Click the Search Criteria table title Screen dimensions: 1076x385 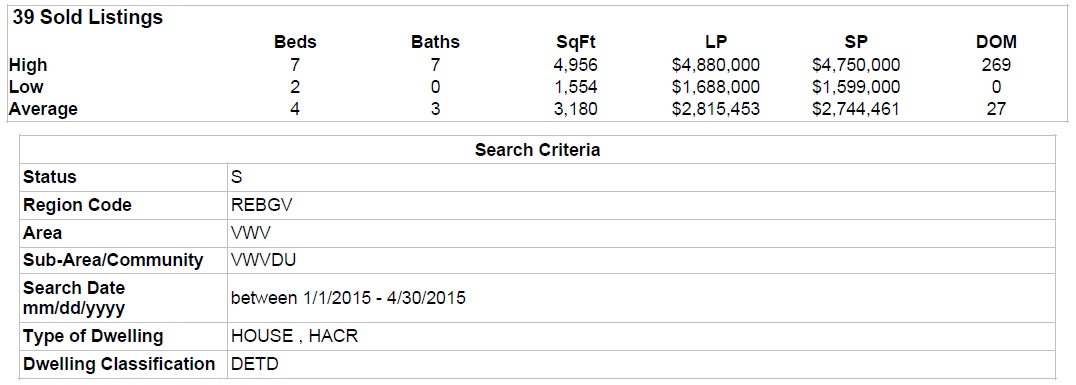tap(537, 150)
